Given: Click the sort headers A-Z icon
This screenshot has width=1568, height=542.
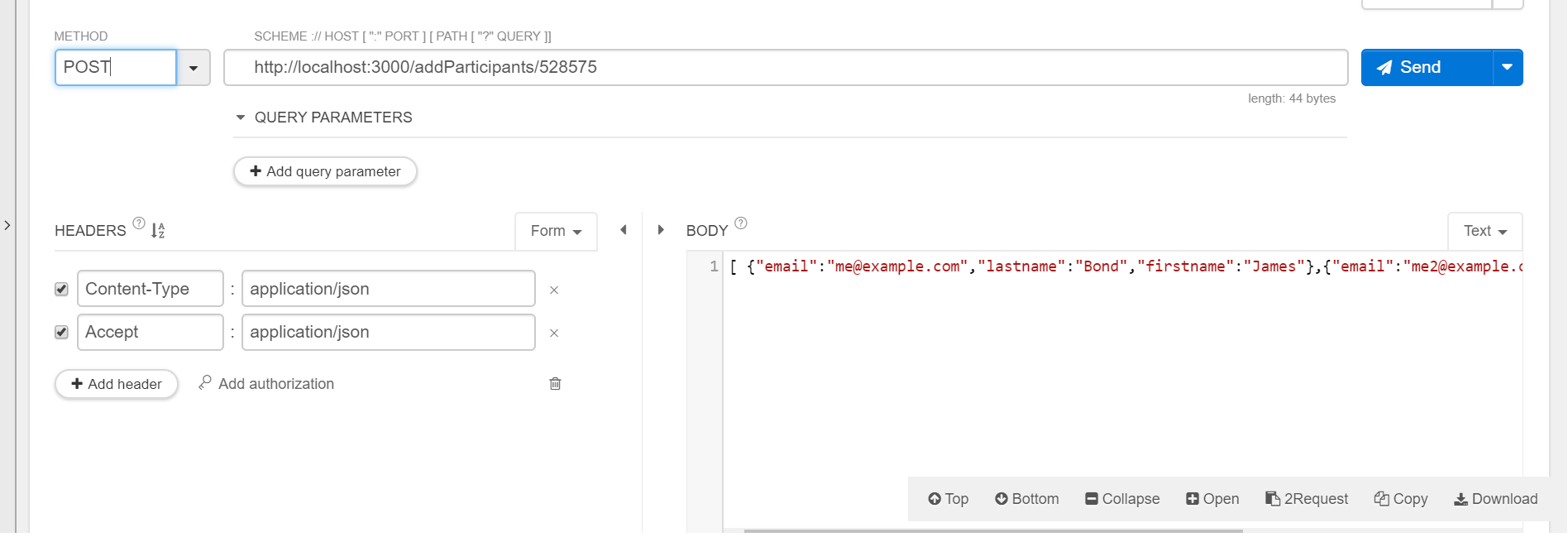Looking at the screenshot, I should 158,231.
